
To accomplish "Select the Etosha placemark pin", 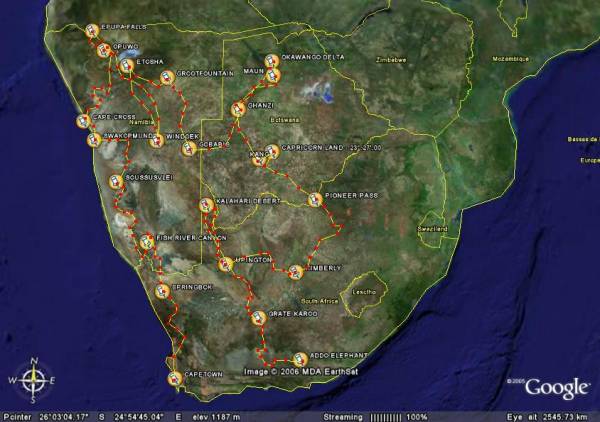I will [x=126, y=66].
